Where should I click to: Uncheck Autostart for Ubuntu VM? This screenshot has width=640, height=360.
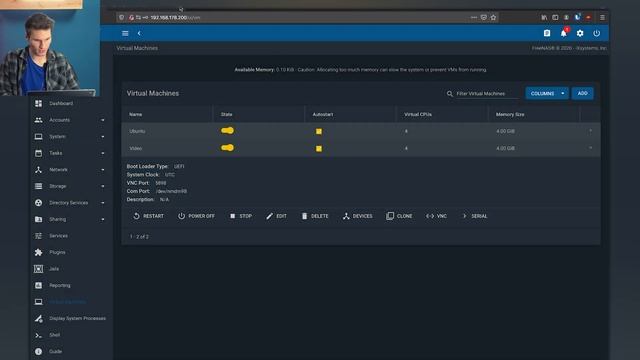319,131
